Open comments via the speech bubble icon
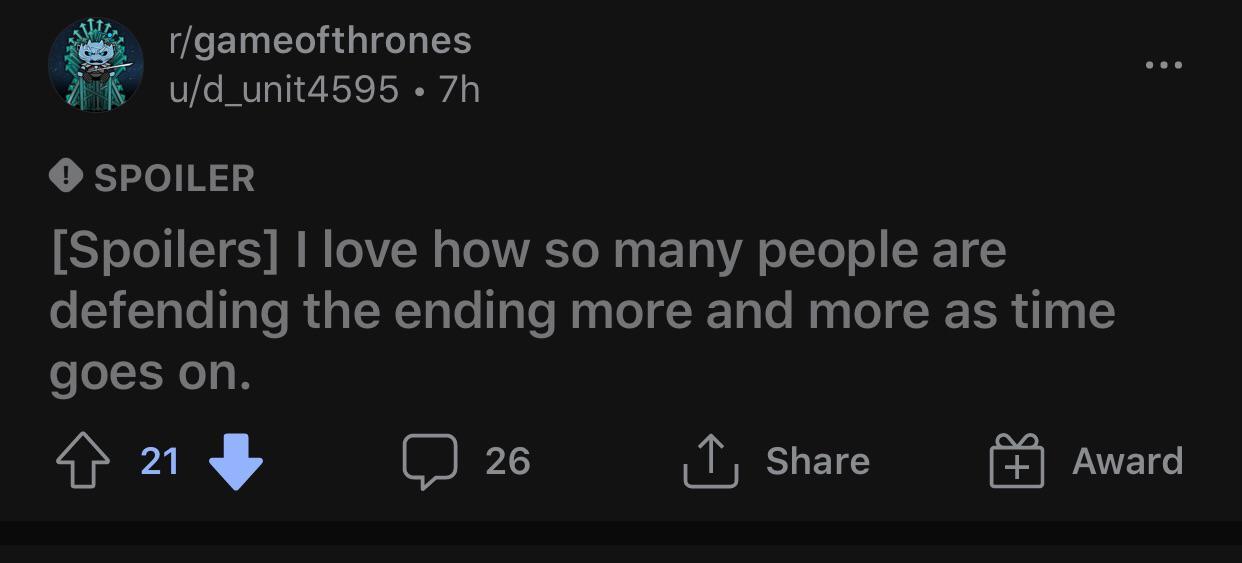The width and height of the screenshot is (1242, 563). pos(429,461)
